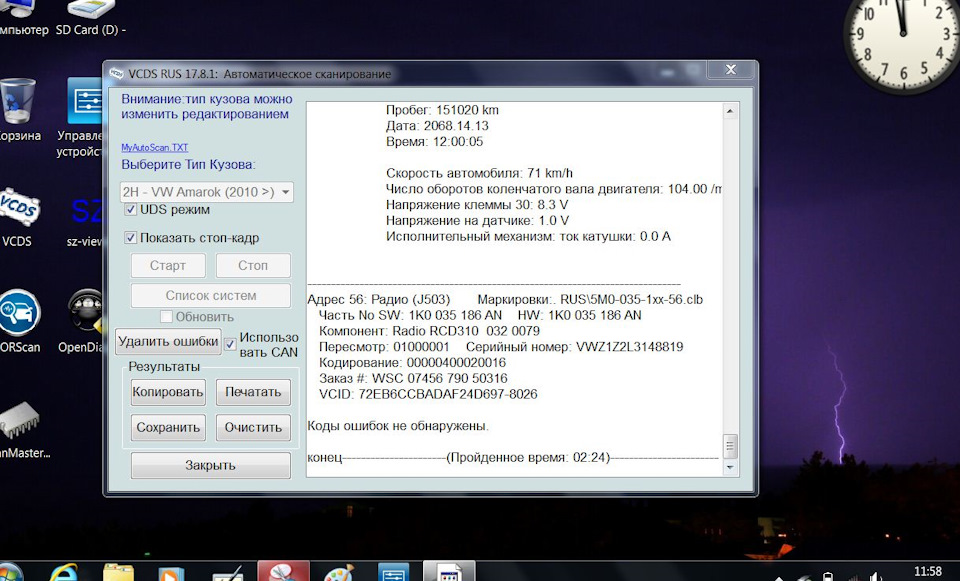Open the Recycle Bin (Корзина) desktop icon
The image size is (960, 581).
click(17, 101)
